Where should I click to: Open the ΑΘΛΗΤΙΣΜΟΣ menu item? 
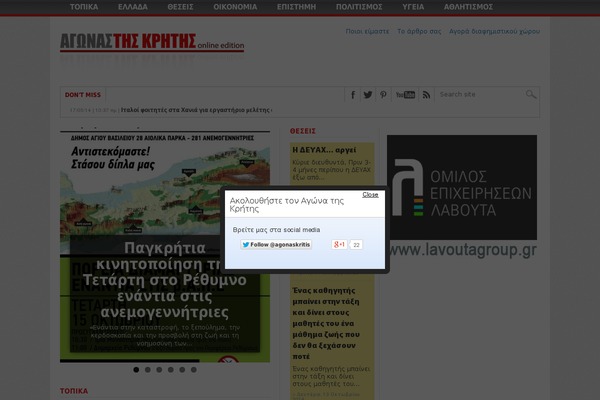coord(468,7)
